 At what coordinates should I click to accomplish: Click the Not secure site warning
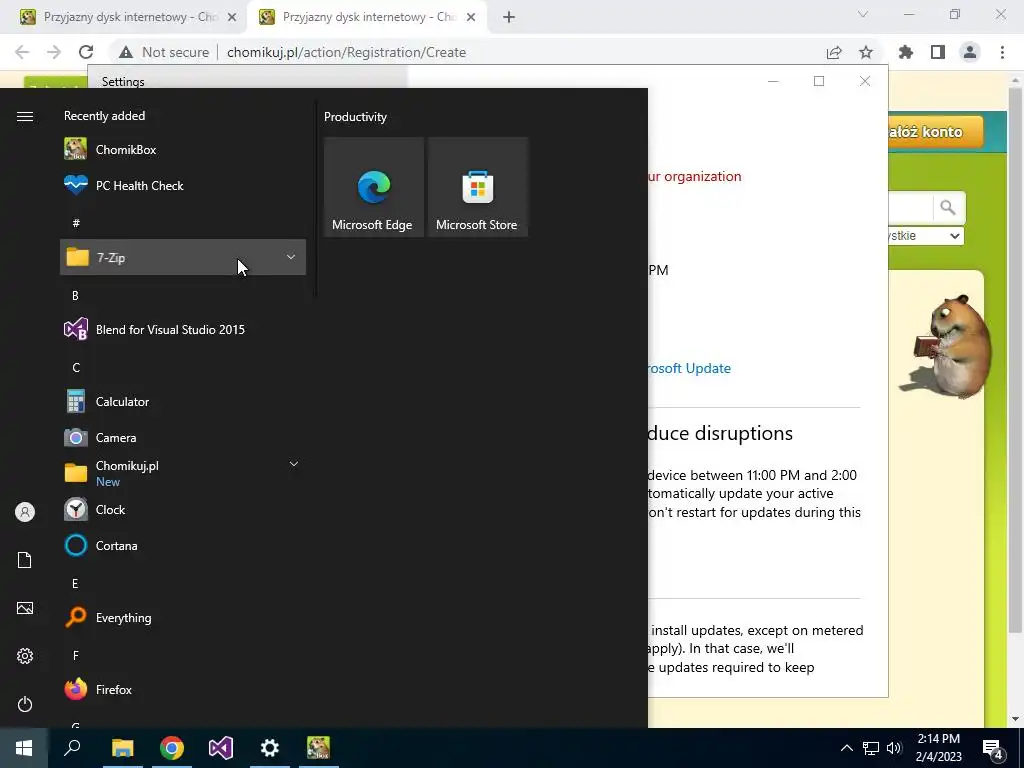164,52
